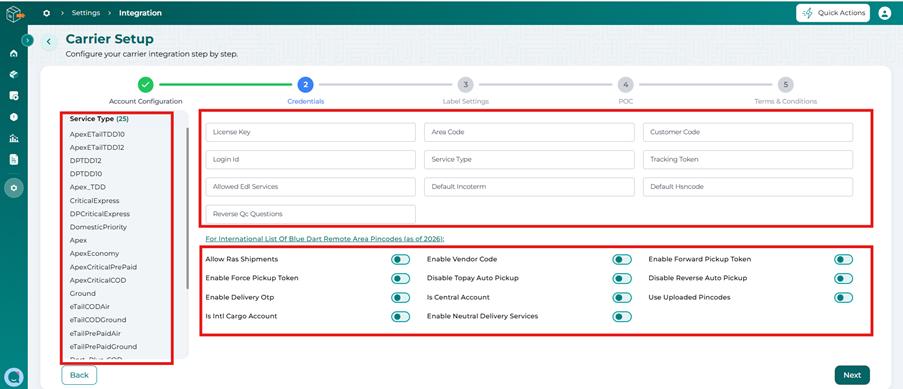Screen dimensions: 903x389
Task: Toggle Enable Vendor Code
Action: point(622,260)
